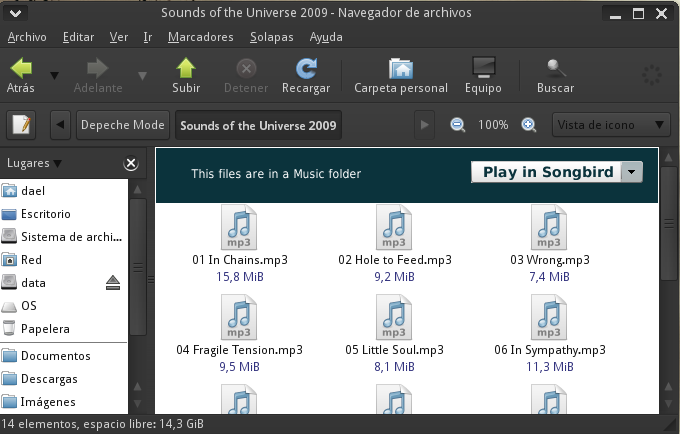Select 02 Hole to Feed.mp3 file icon
Viewport: 680px width, 434px height.
pyautogui.click(x=394, y=227)
